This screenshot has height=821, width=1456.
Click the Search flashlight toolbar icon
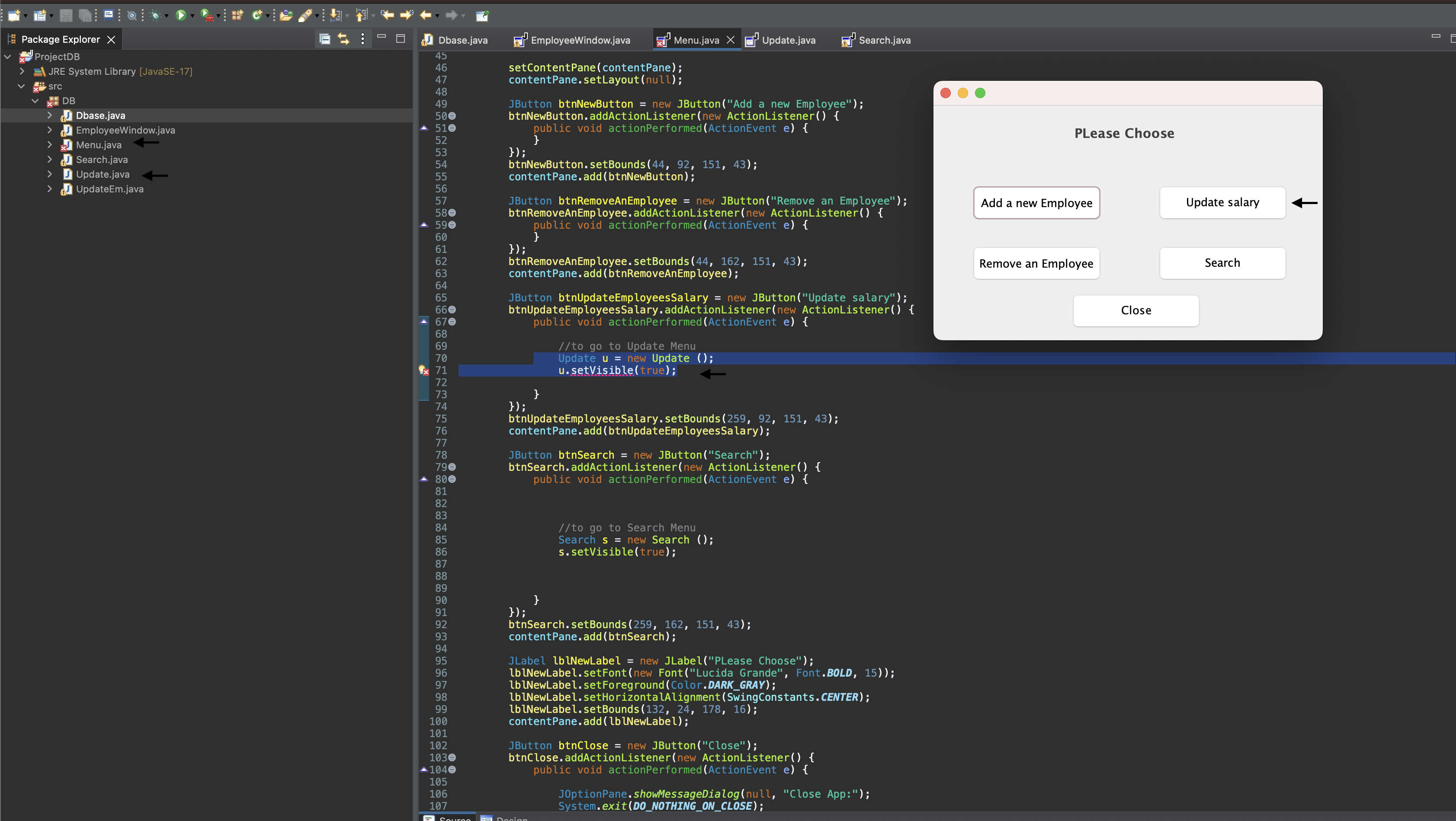point(305,15)
